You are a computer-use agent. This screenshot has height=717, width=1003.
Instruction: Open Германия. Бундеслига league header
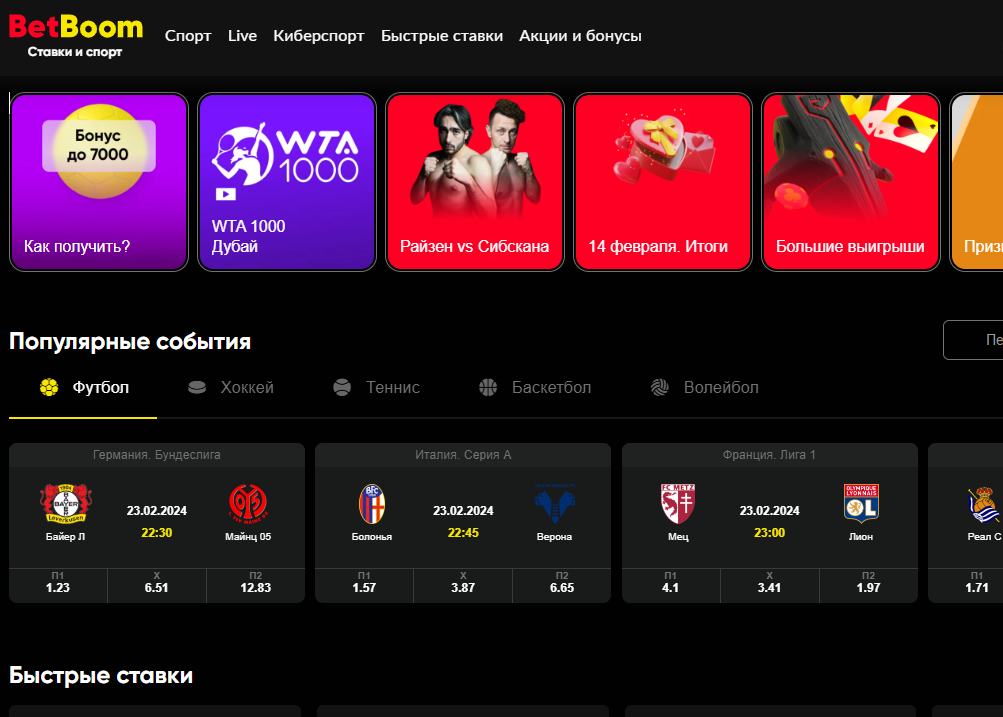tap(157, 455)
